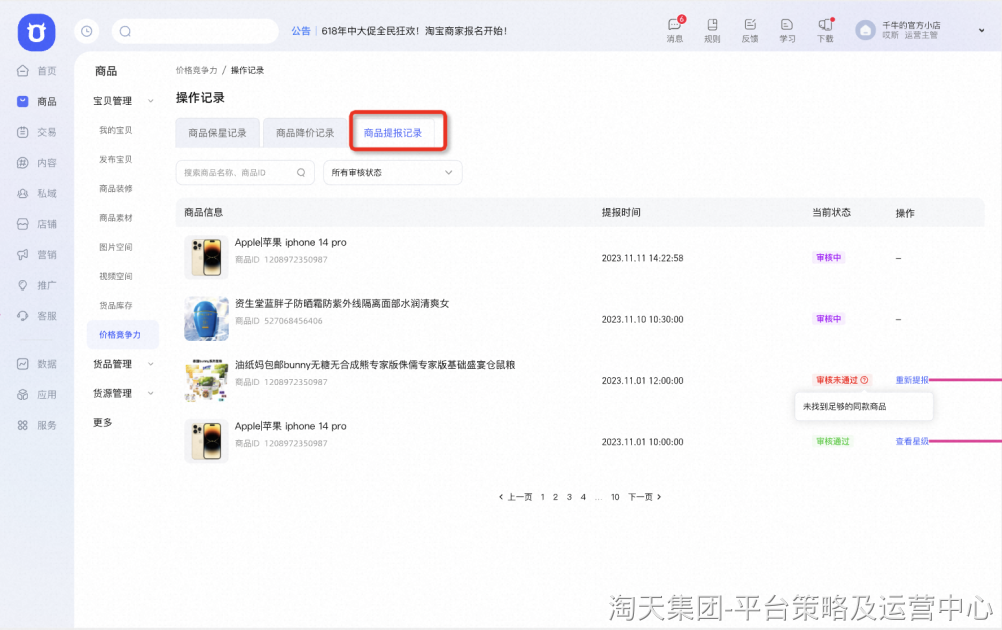Open 营销 in left sidebar
The height and width of the screenshot is (630, 1002).
(x=36, y=255)
